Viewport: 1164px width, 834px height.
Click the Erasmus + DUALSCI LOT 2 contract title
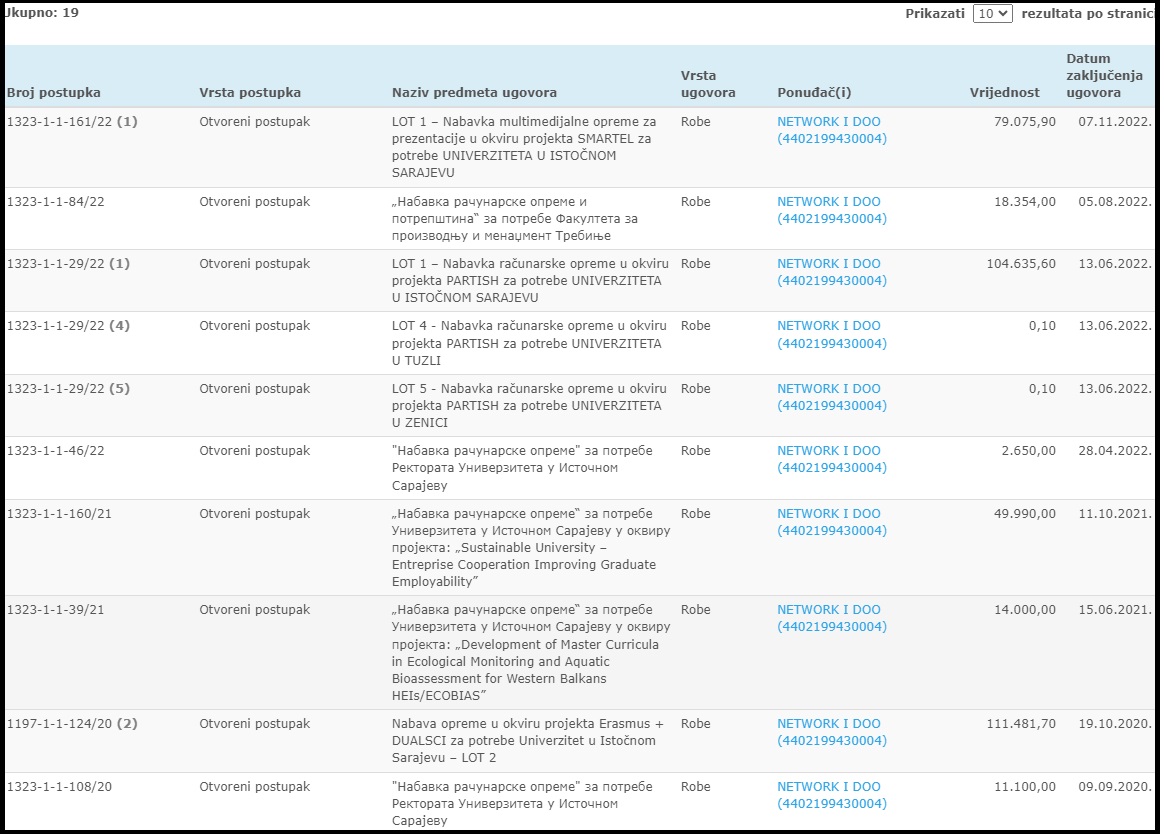528,740
